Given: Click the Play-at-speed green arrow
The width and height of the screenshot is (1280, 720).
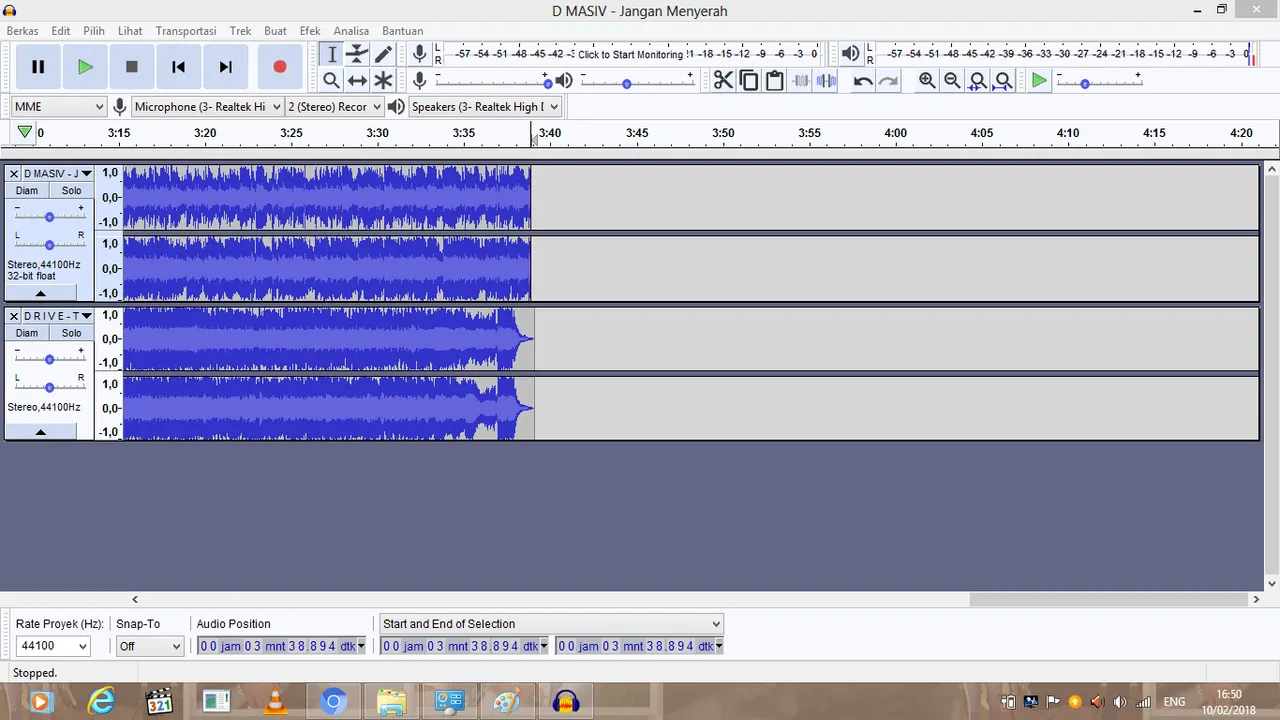Looking at the screenshot, I should point(1039,81).
